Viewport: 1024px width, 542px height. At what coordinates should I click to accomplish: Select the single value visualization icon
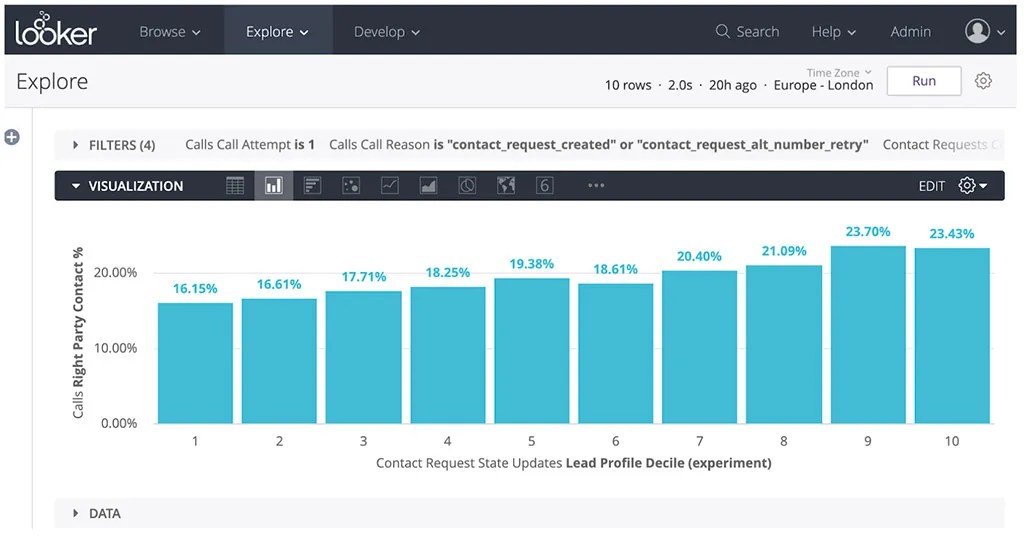[x=545, y=186]
